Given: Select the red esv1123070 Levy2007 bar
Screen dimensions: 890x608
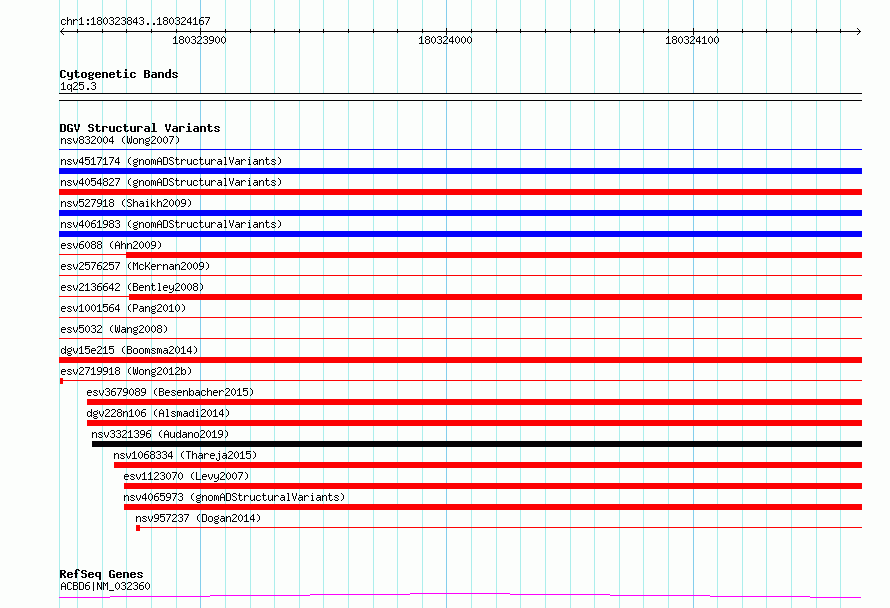Looking at the screenshot, I should pyautogui.click(x=493, y=486).
